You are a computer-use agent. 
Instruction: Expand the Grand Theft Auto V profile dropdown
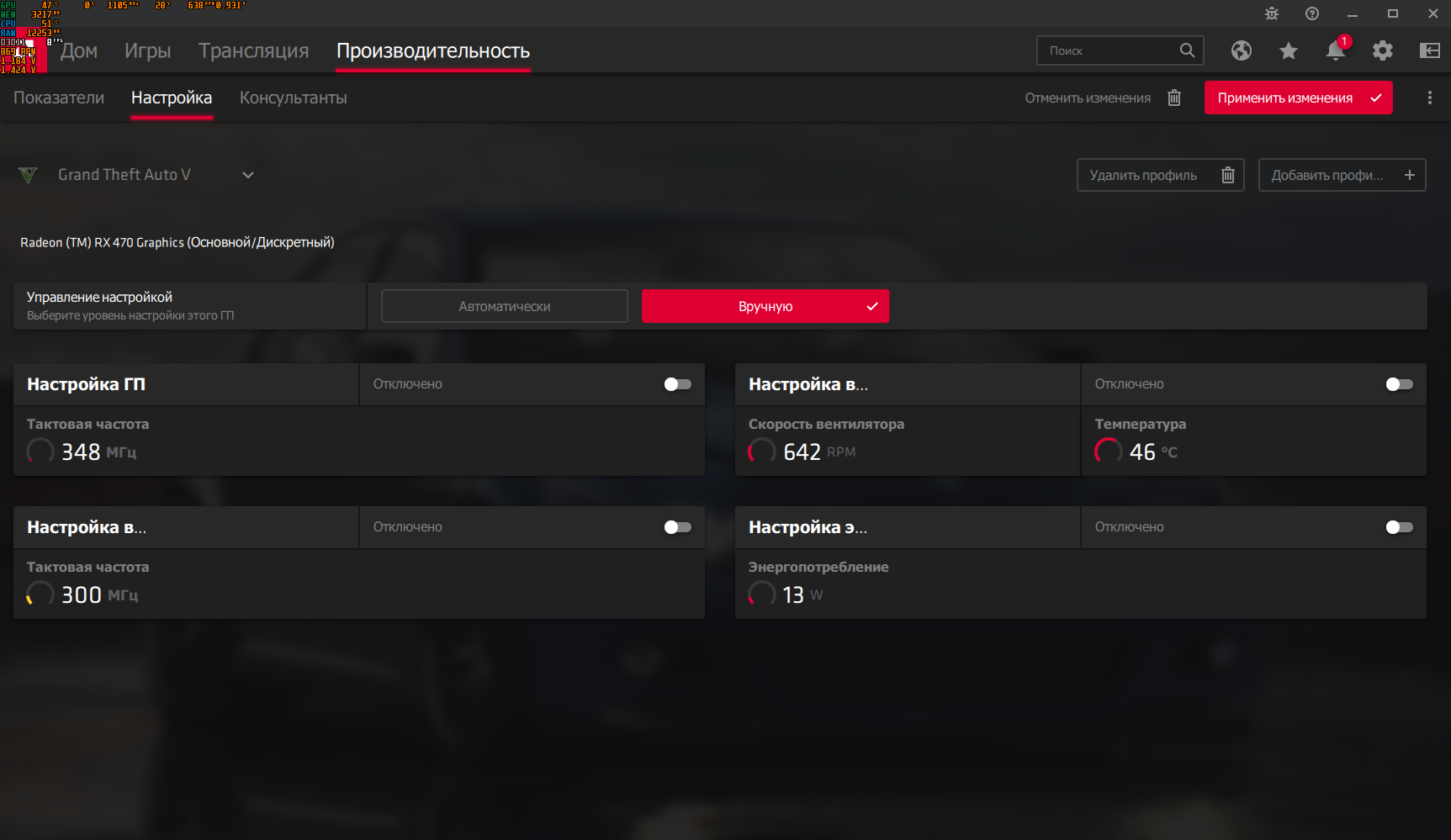coord(248,175)
